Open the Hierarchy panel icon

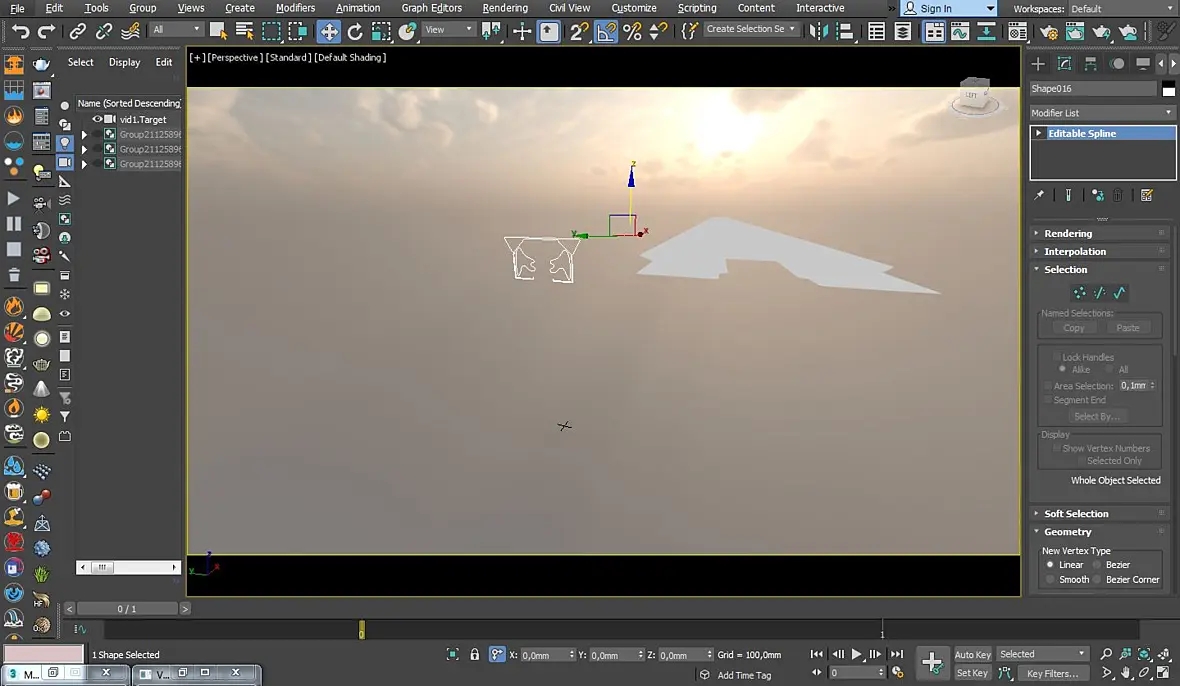coord(1090,64)
